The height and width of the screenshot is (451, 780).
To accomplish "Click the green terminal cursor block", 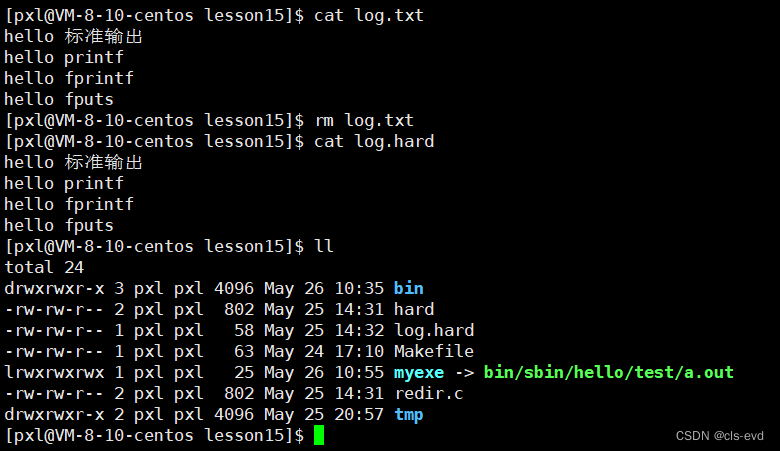I will [319, 435].
